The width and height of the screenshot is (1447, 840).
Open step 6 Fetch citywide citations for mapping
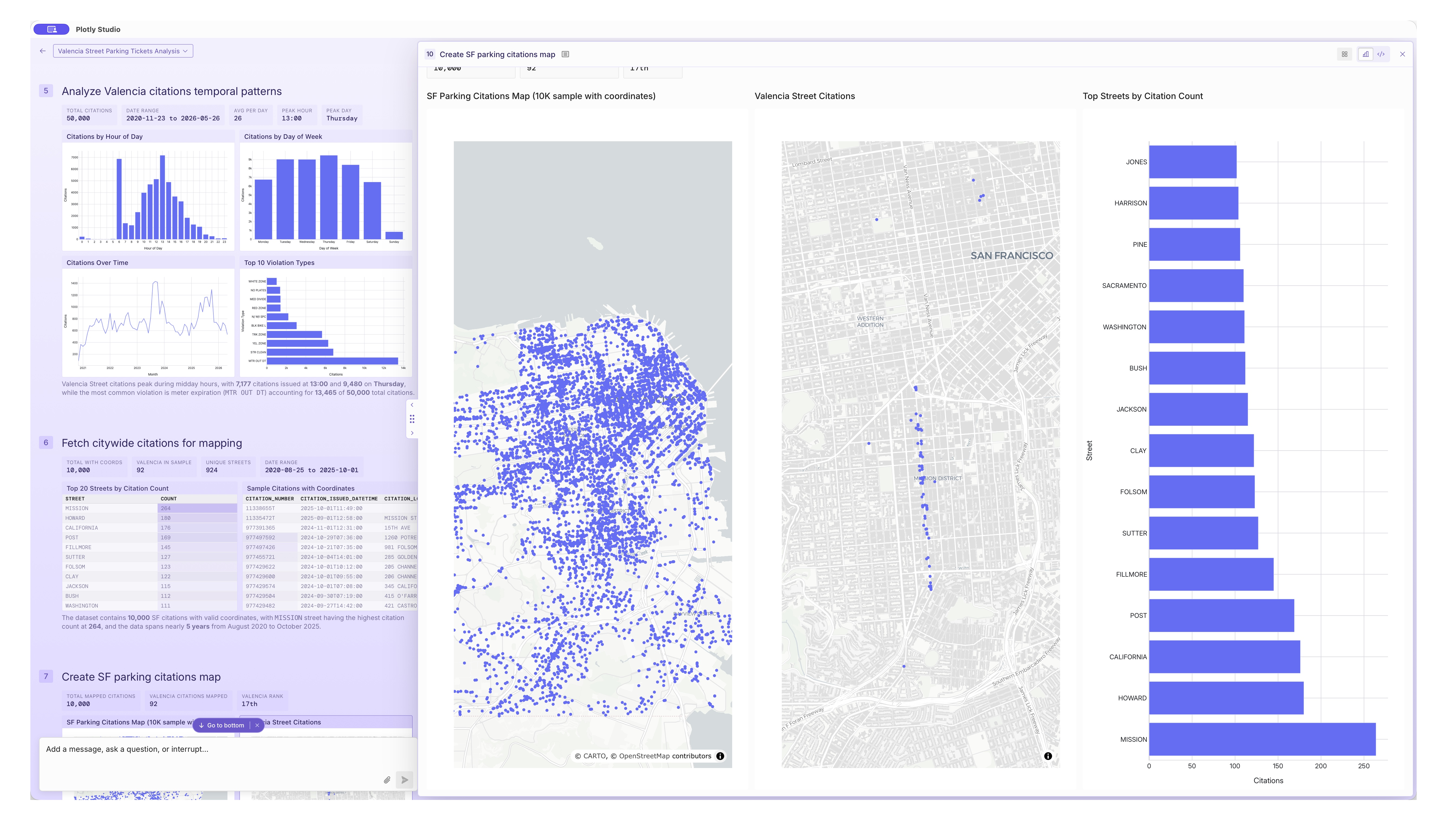click(152, 444)
